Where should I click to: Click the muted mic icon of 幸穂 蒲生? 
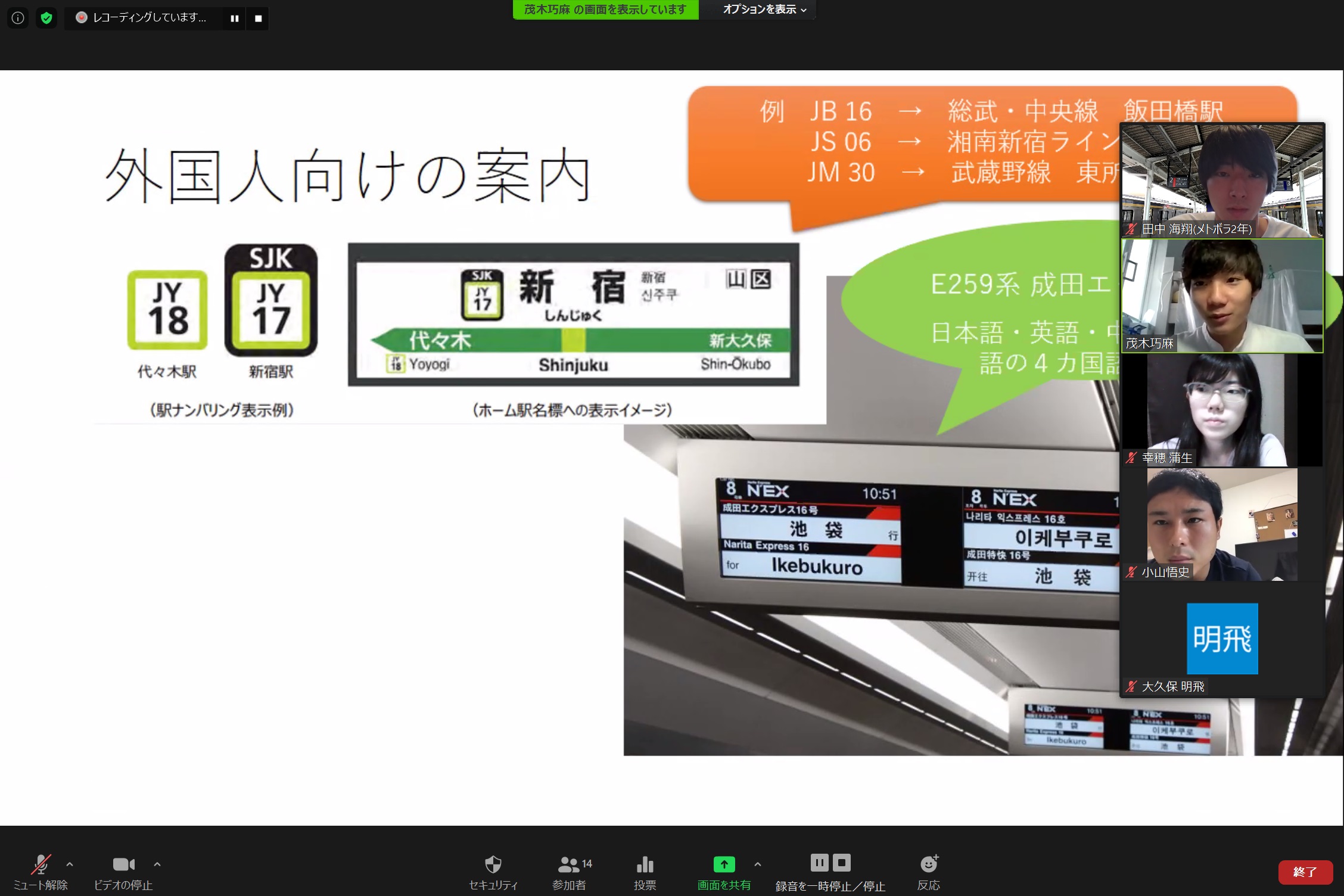click(1131, 458)
